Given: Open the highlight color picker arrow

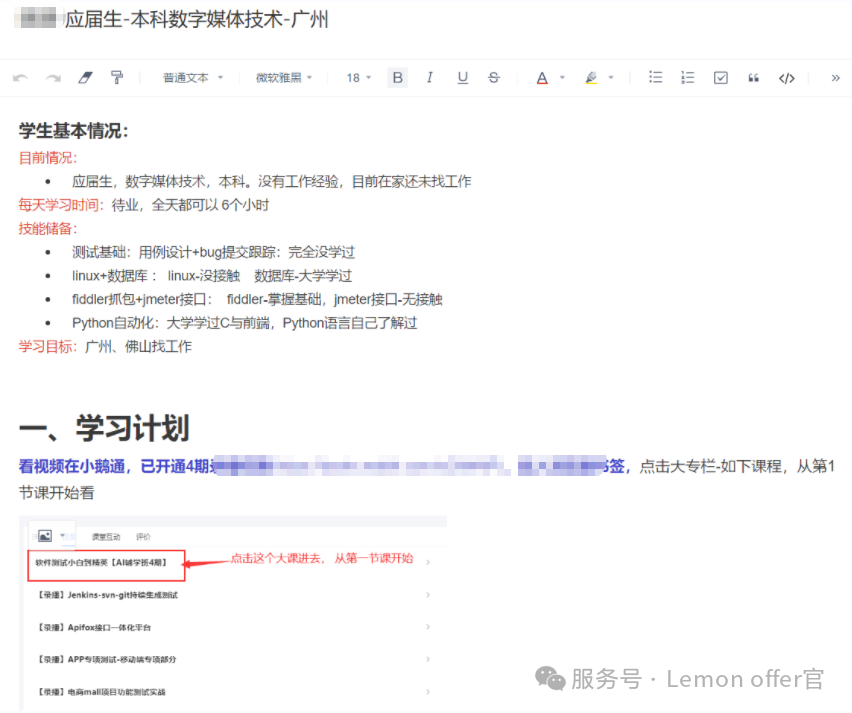Looking at the screenshot, I should [611, 78].
